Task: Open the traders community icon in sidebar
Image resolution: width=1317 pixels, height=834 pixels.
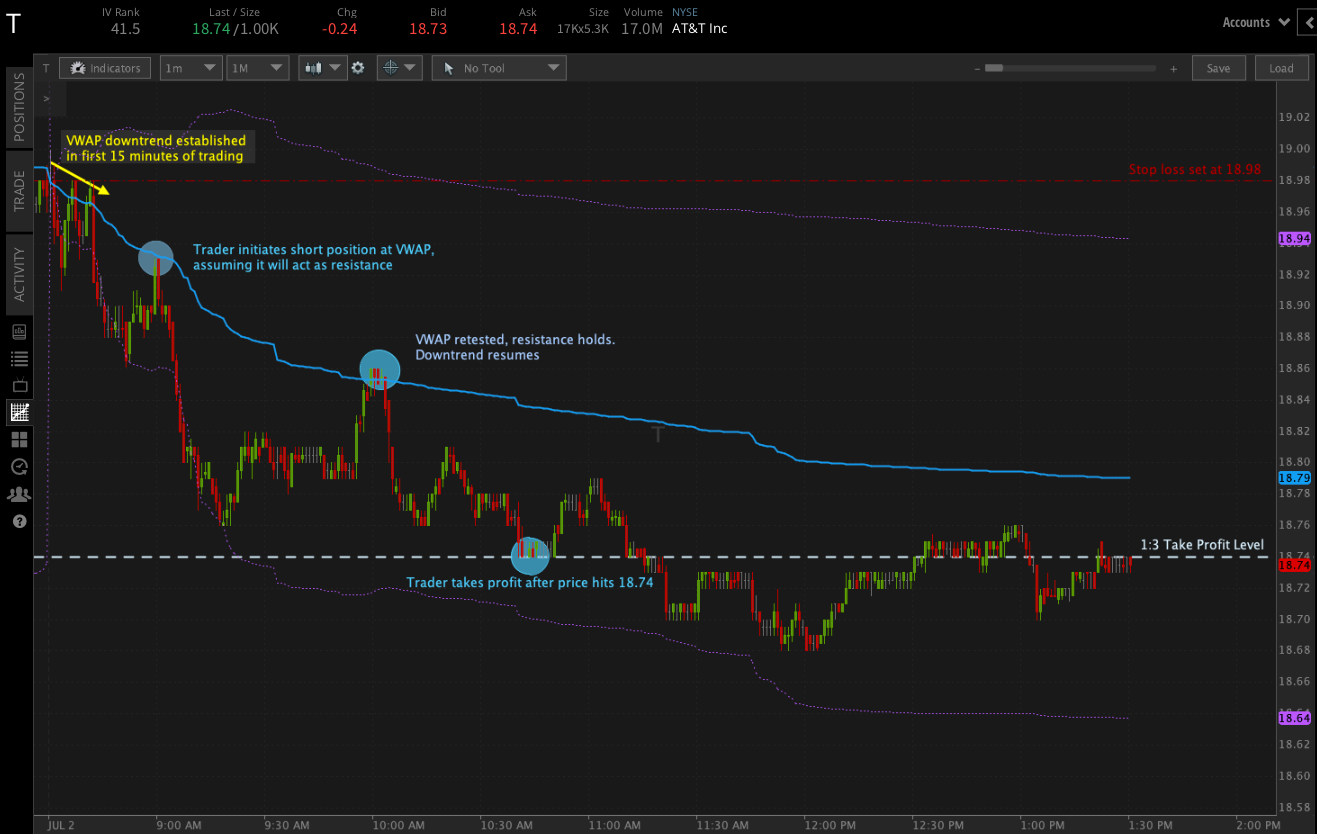Action: click(18, 493)
